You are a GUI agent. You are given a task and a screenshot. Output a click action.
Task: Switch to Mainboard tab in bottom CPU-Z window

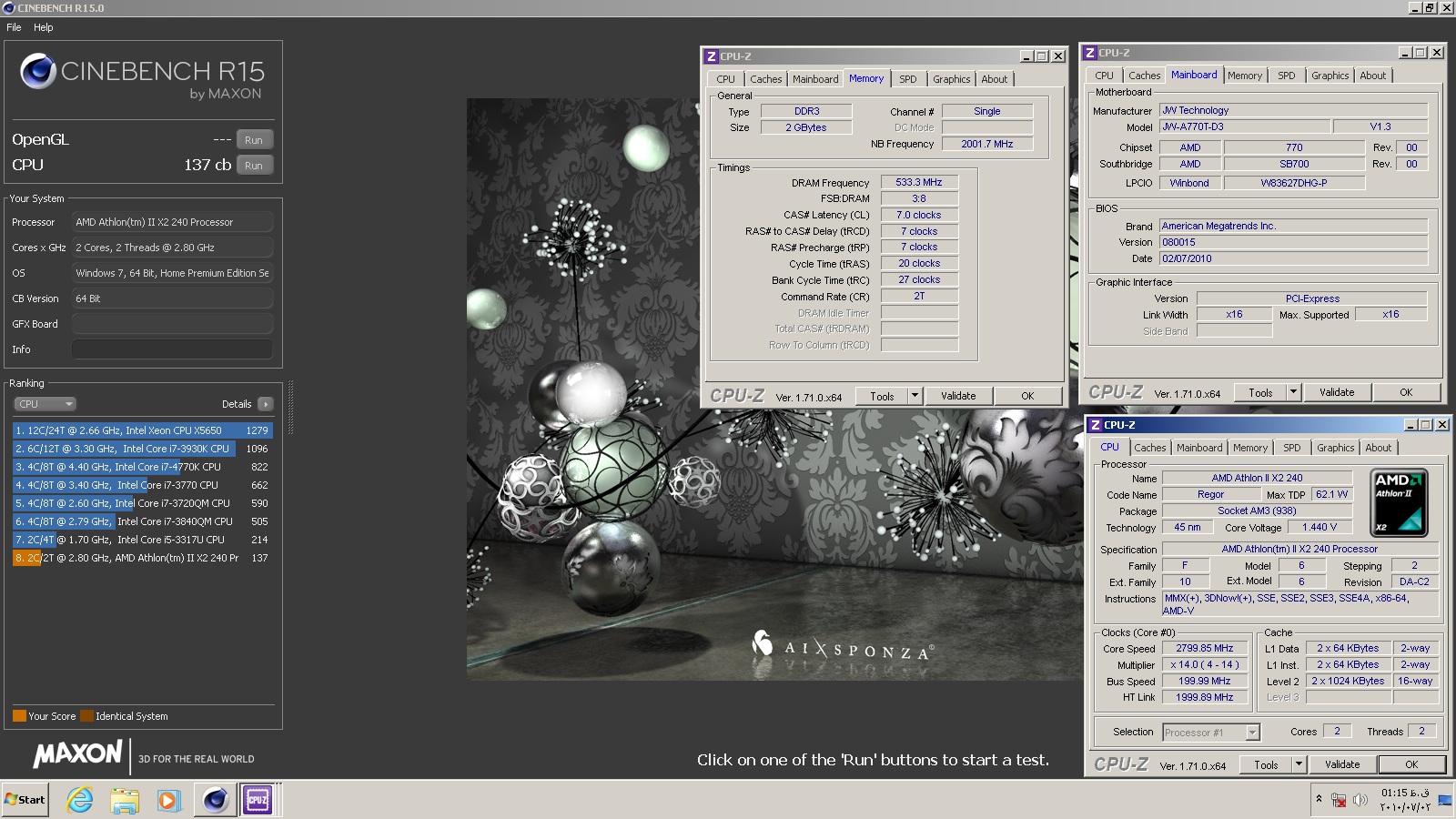[x=1199, y=448]
